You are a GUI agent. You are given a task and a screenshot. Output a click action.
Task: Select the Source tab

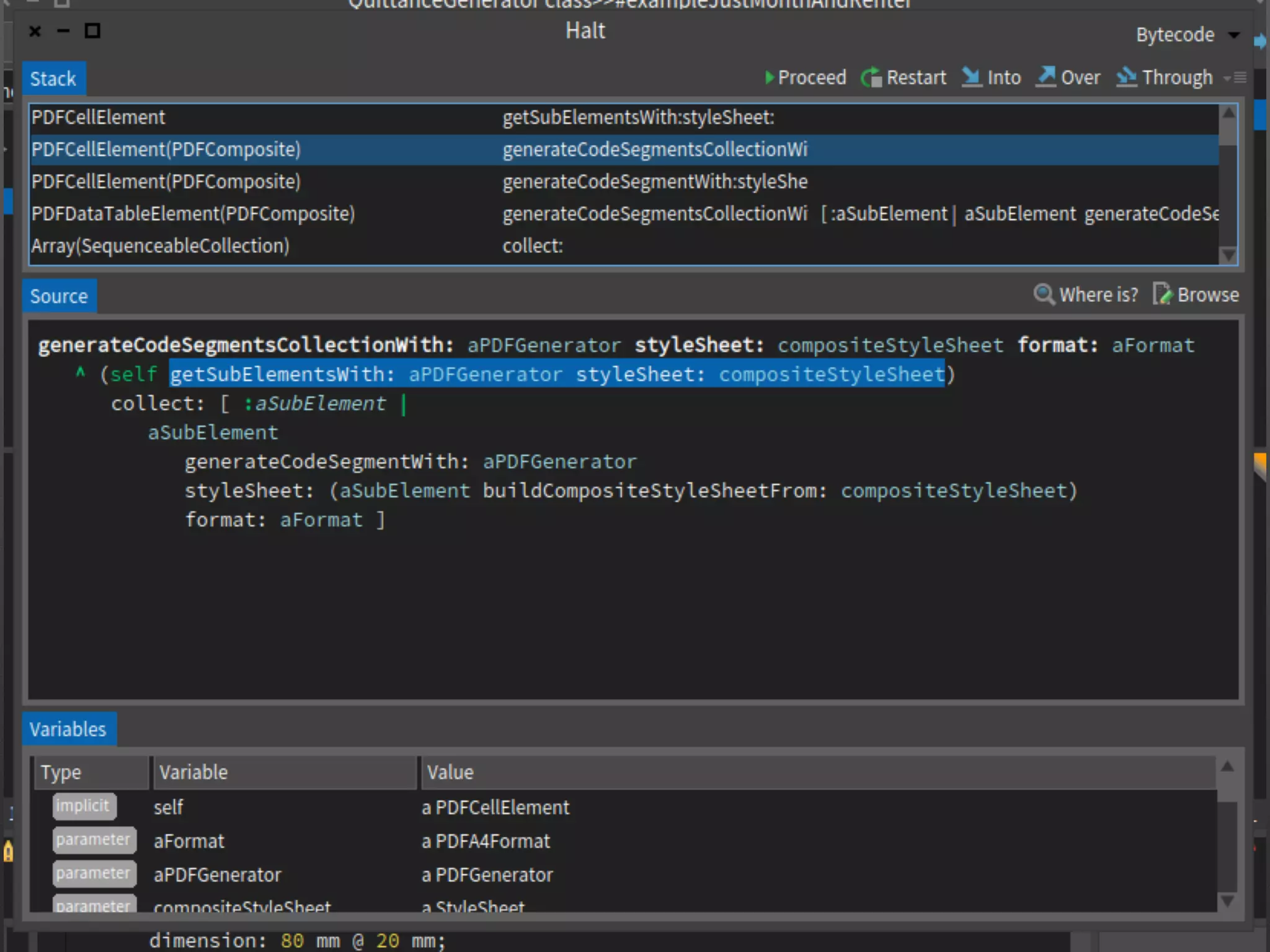(x=59, y=296)
